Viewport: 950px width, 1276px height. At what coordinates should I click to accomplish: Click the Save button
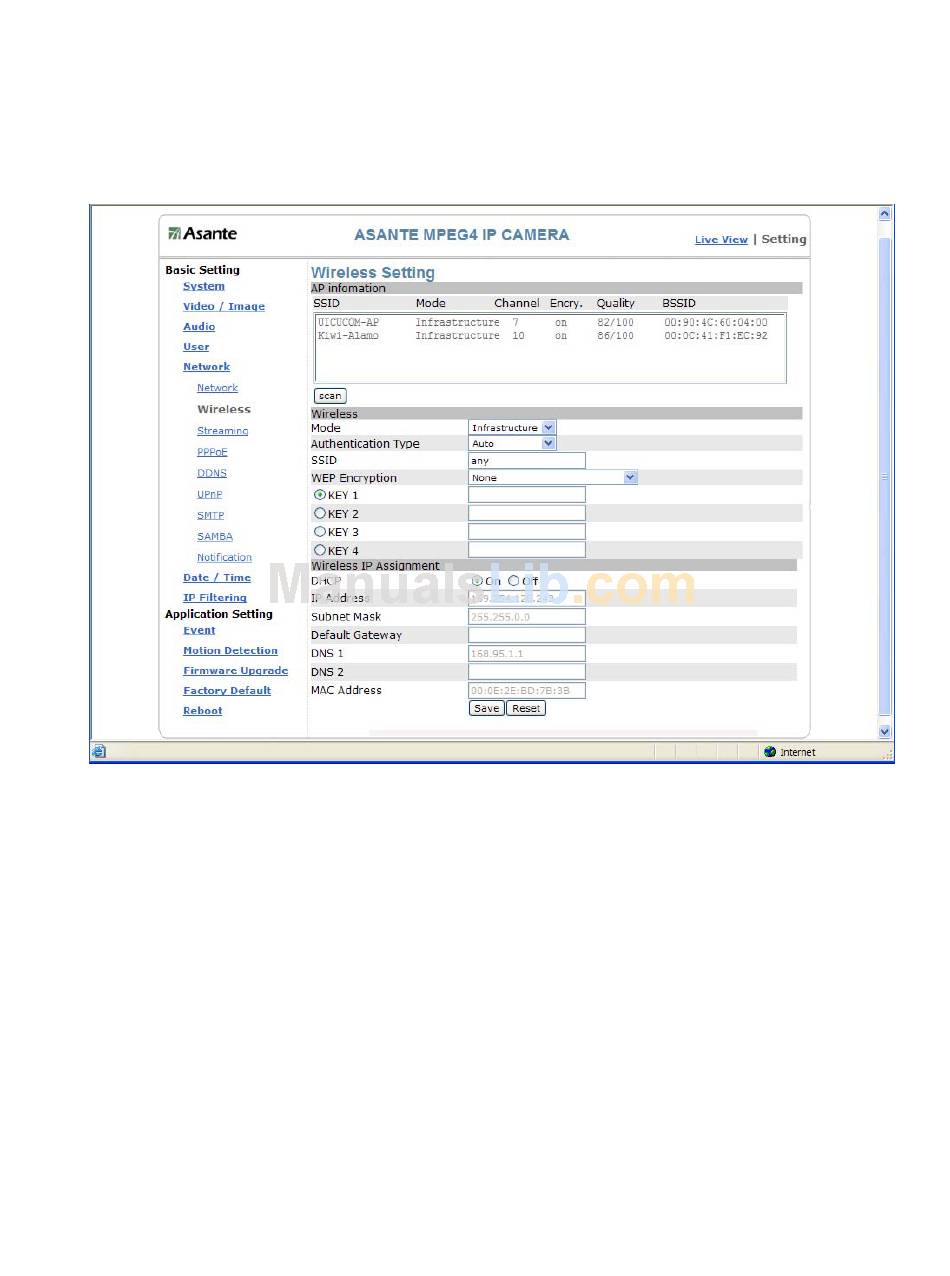coord(487,708)
